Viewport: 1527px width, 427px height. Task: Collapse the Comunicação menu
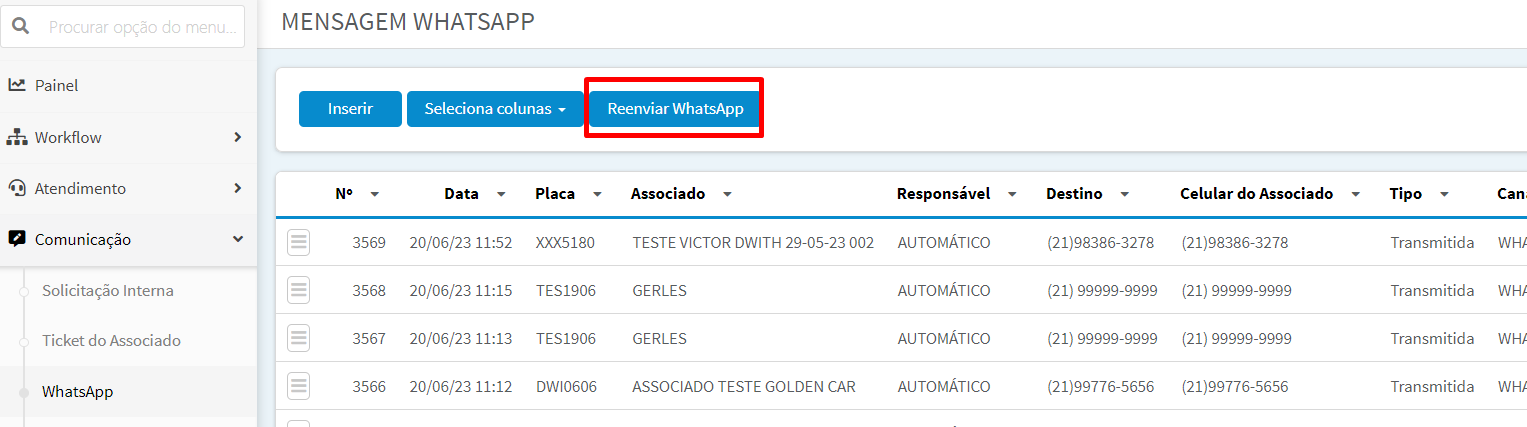point(128,239)
